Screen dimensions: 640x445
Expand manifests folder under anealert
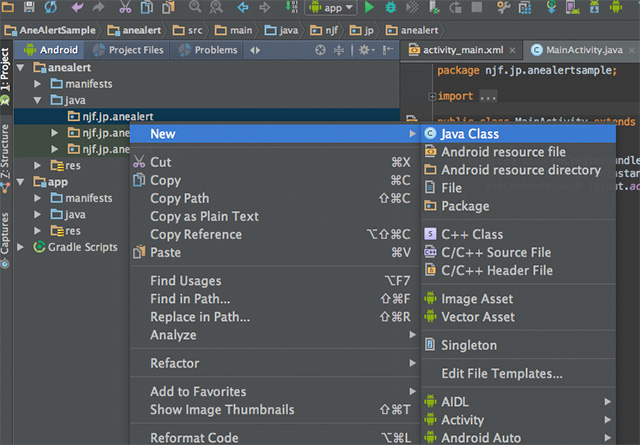(x=37, y=84)
